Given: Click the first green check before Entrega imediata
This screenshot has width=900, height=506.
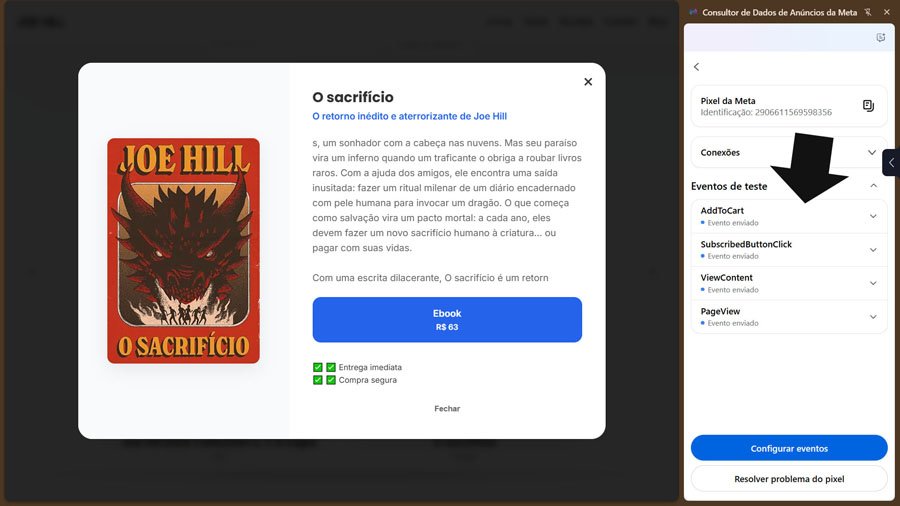Looking at the screenshot, I should click(x=317, y=367).
